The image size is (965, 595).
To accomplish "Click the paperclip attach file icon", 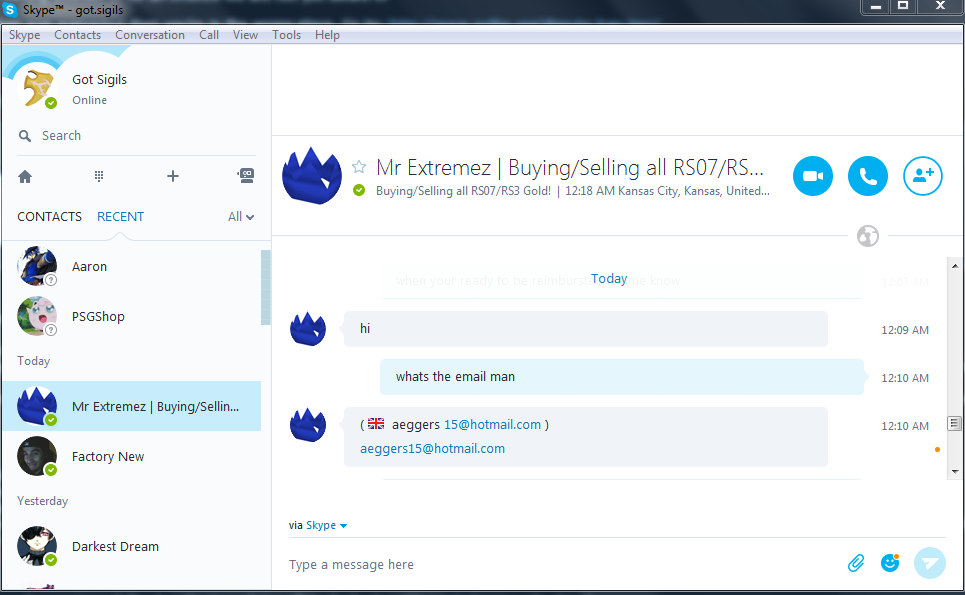I will [856, 562].
